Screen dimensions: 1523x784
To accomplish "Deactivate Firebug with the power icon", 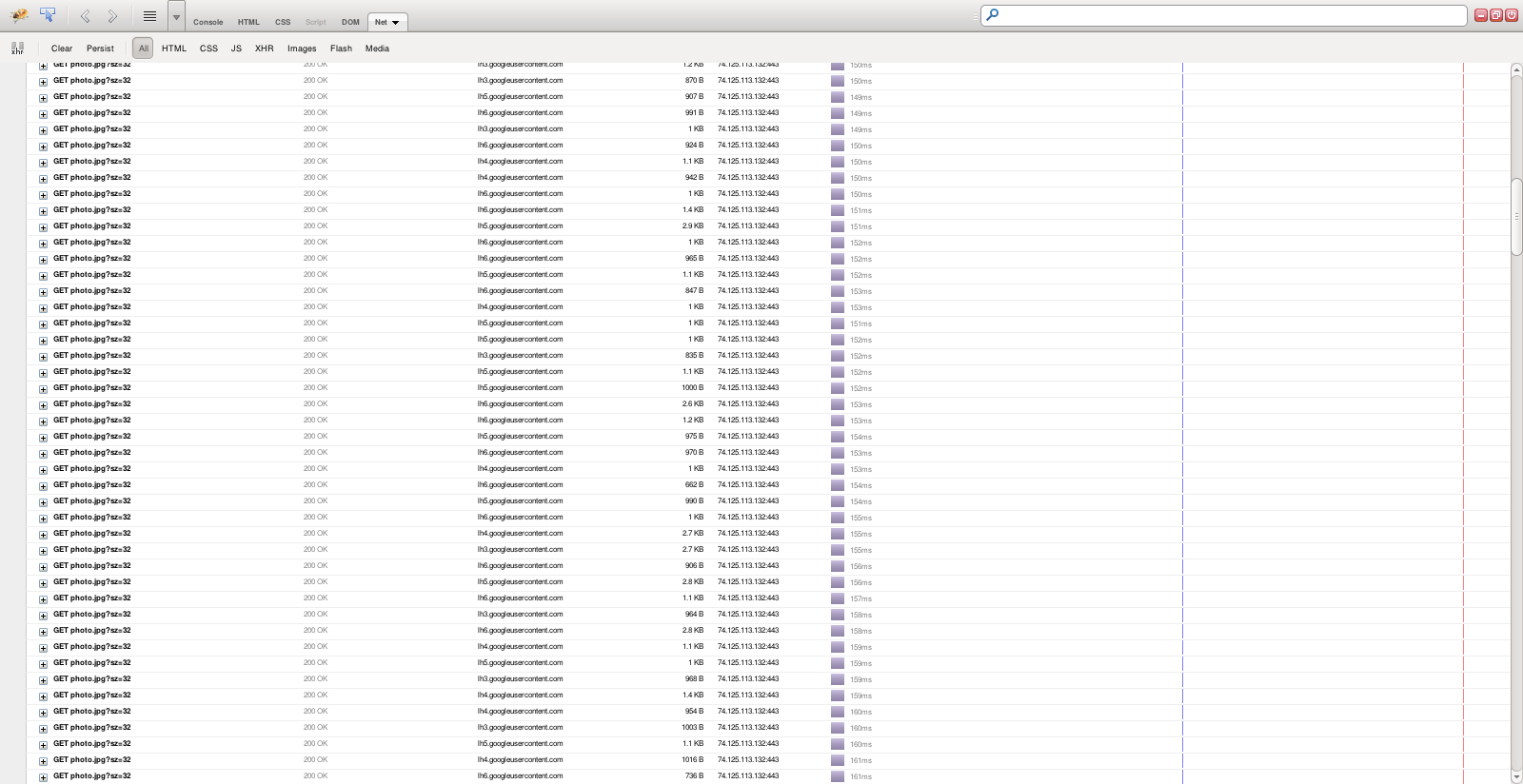I will [x=1510, y=15].
